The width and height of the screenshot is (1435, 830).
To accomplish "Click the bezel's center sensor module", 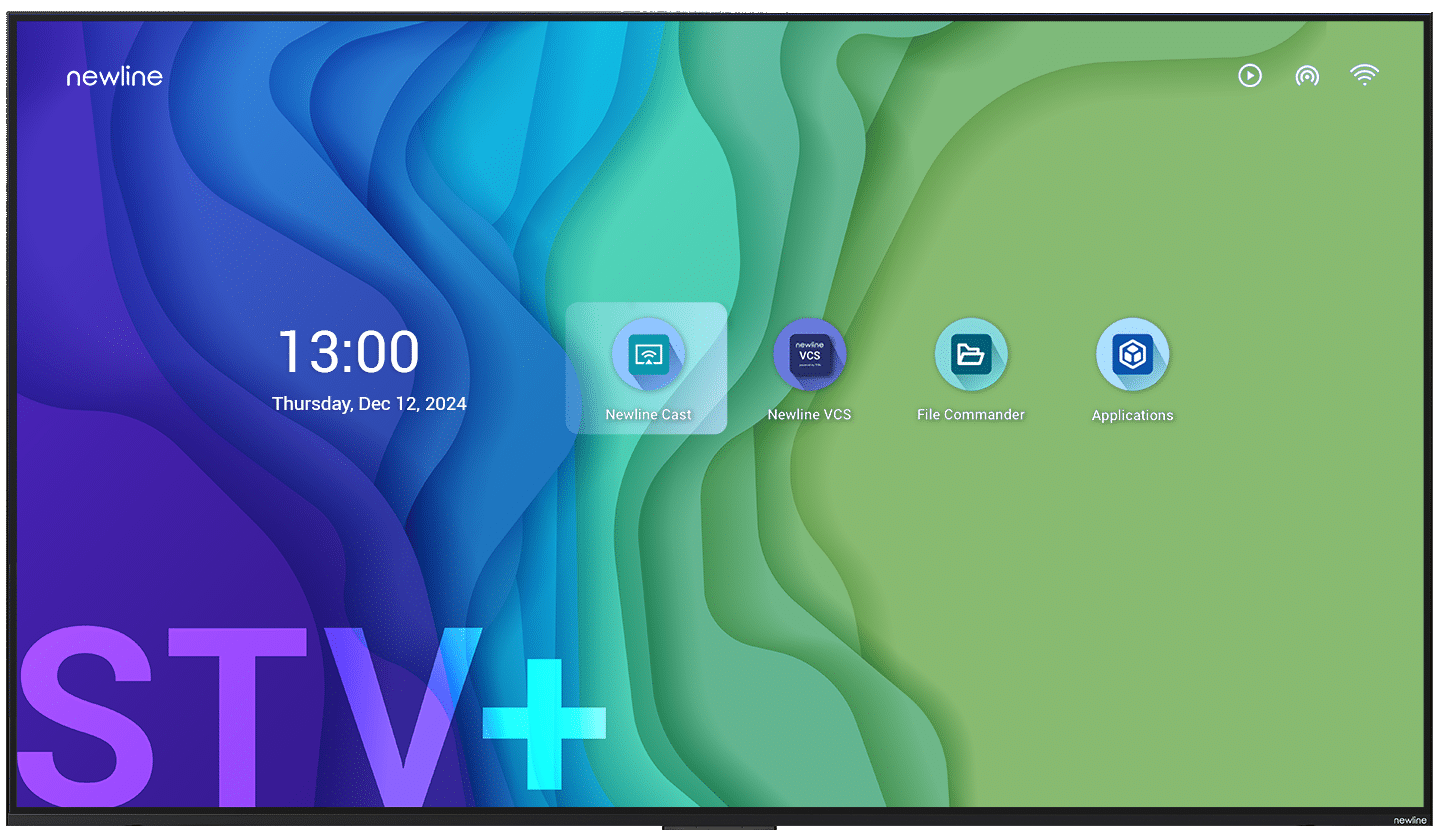I will pyautogui.click(x=718, y=827).
